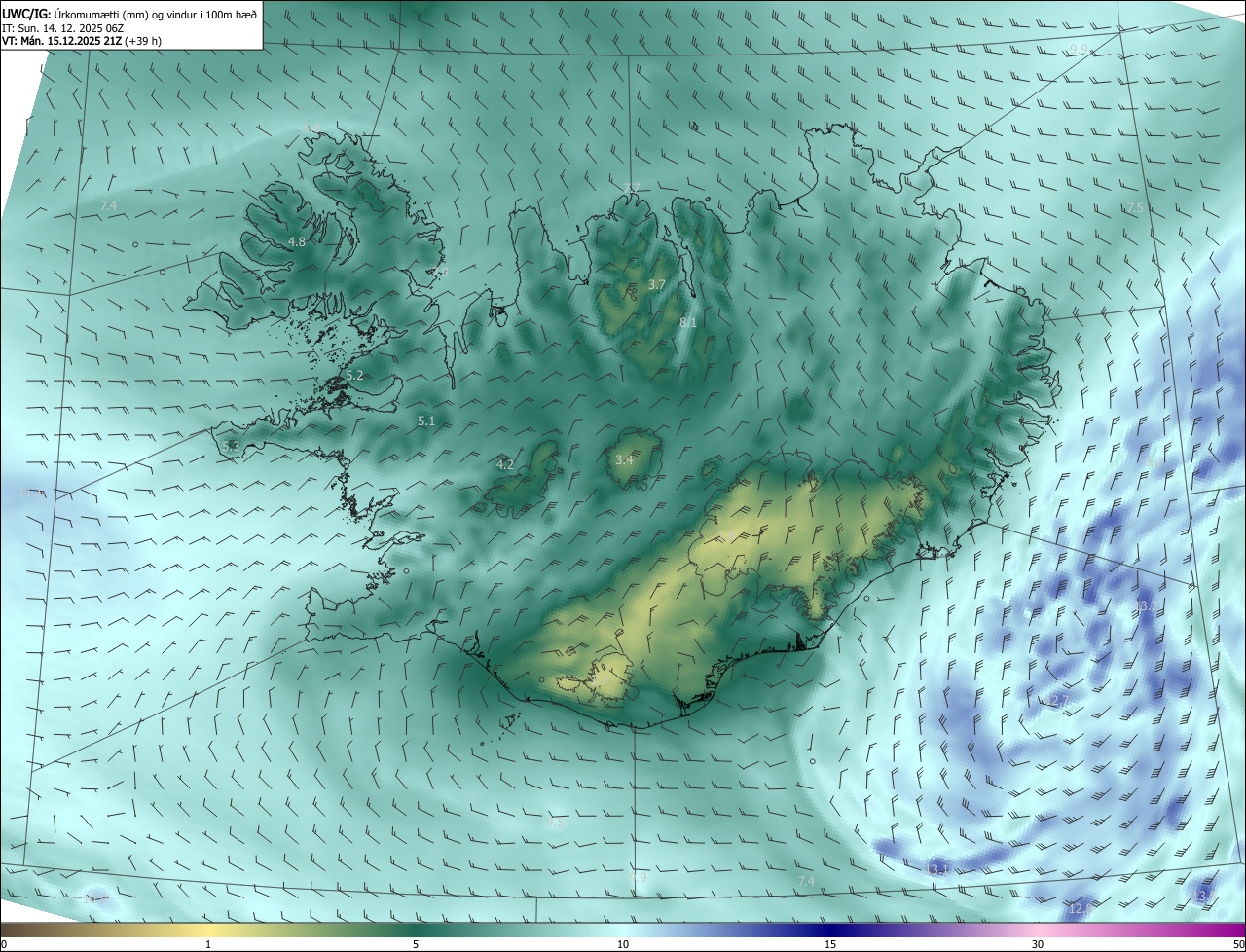Click the color scale label "15"
The width and height of the screenshot is (1246, 952).
(x=830, y=944)
